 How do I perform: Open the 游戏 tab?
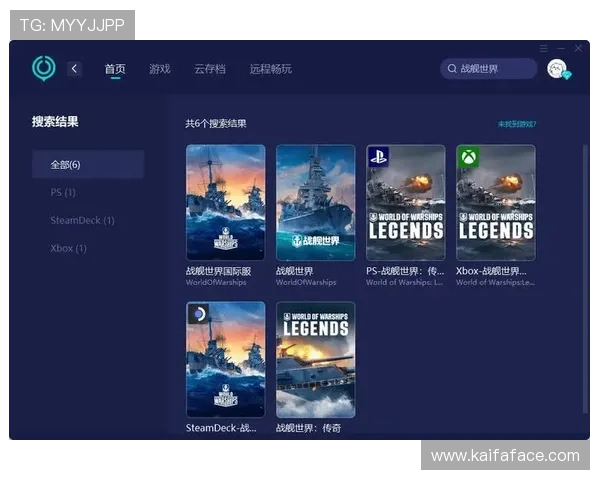[x=160, y=69]
